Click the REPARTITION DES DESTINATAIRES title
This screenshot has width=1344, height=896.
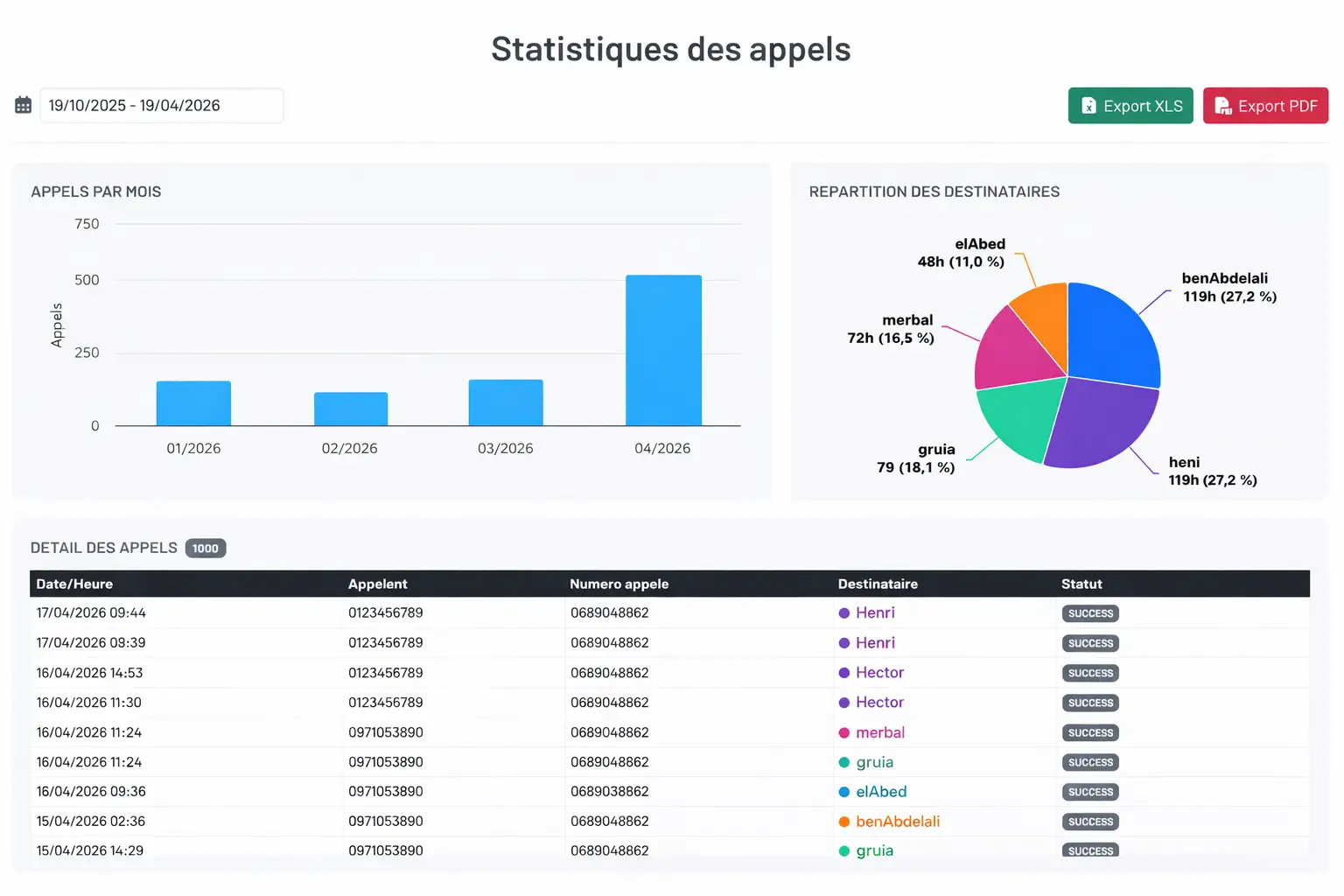pos(934,192)
